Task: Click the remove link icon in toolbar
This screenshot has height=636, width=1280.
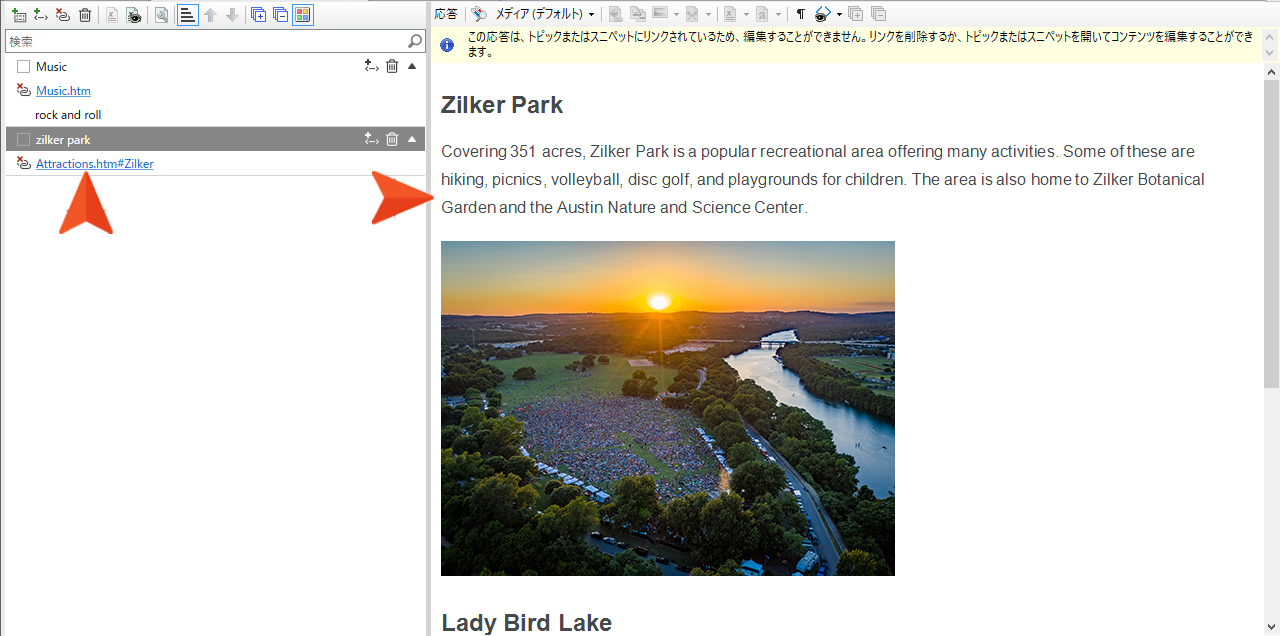Action: [63, 15]
